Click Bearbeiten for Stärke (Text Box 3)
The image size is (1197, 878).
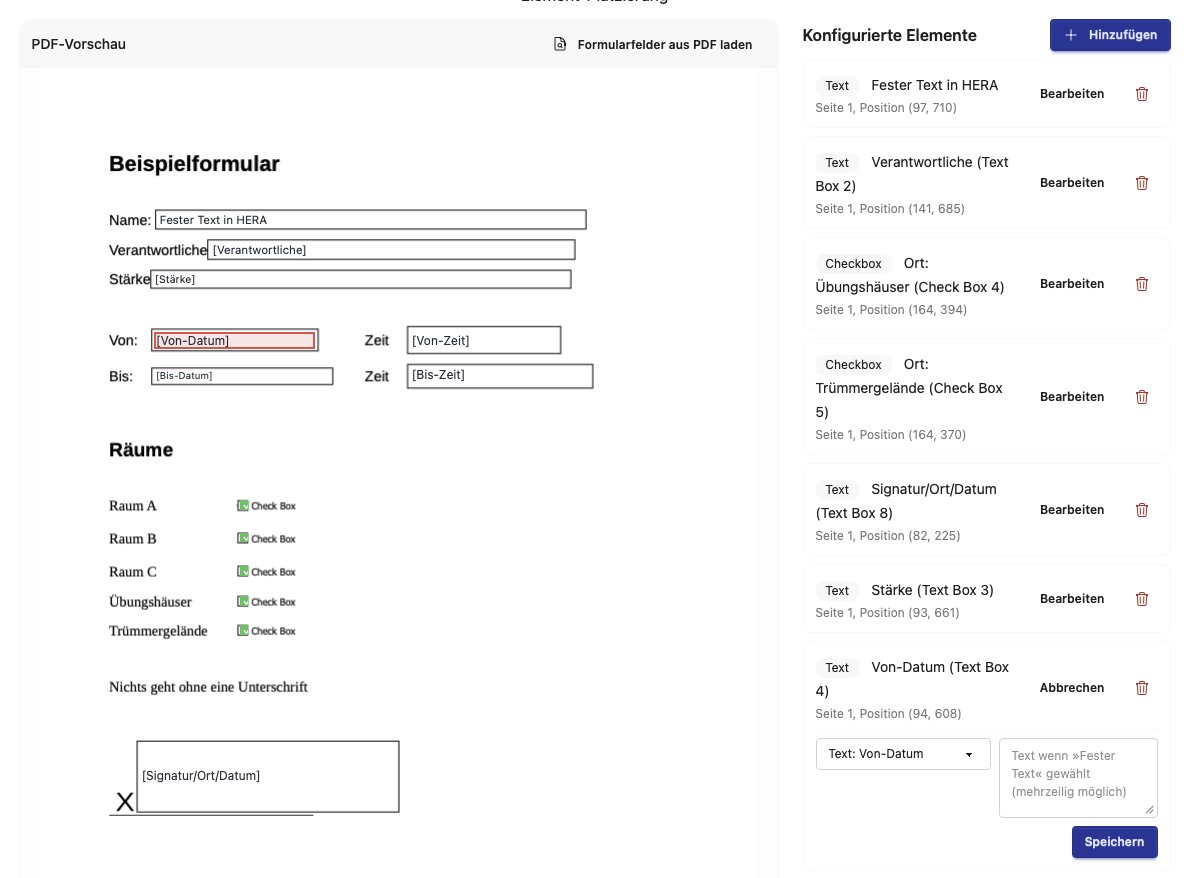click(1072, 599)
